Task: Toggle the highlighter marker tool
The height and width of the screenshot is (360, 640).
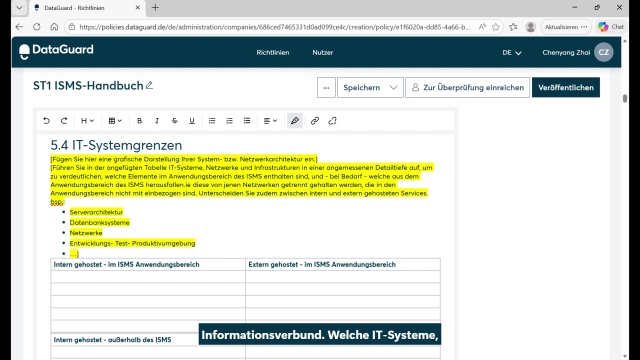Action: point(295,121)
